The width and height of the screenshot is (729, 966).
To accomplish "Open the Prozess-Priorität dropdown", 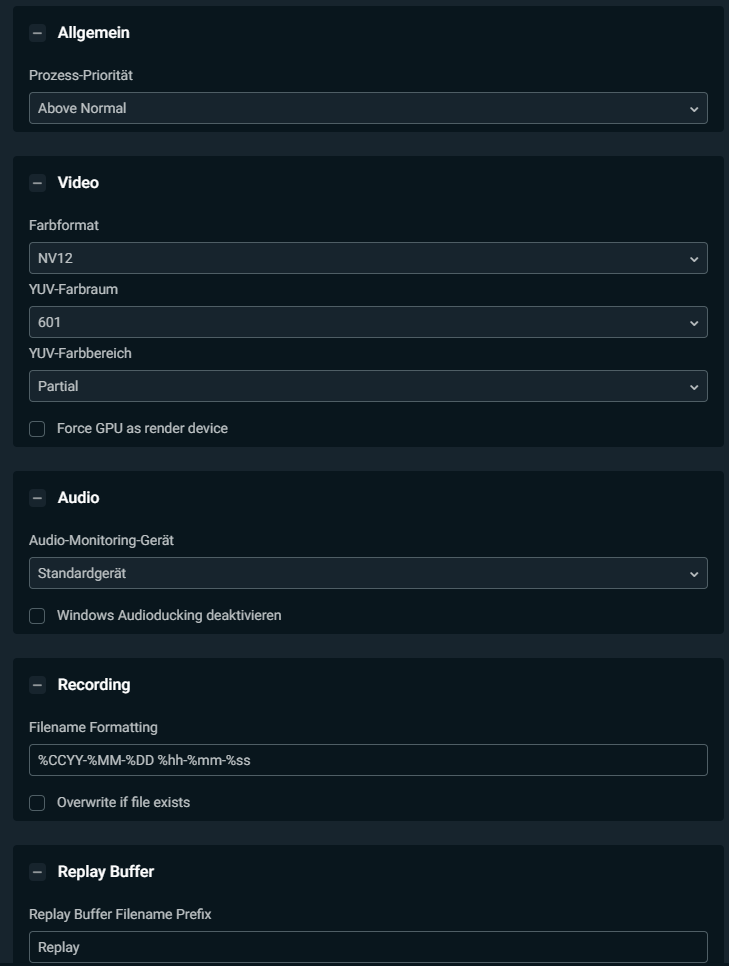I will tap(368, 108).
